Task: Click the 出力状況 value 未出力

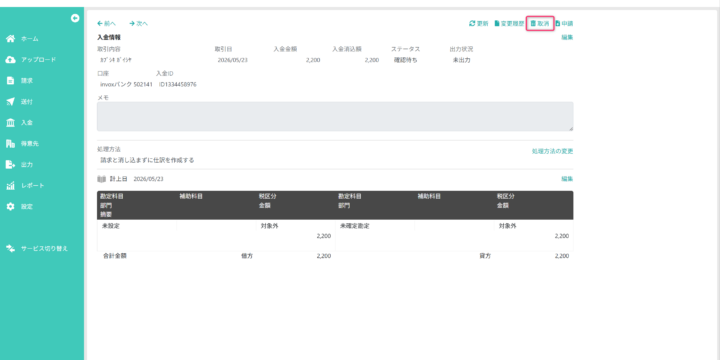Action: tap(461, 60)
